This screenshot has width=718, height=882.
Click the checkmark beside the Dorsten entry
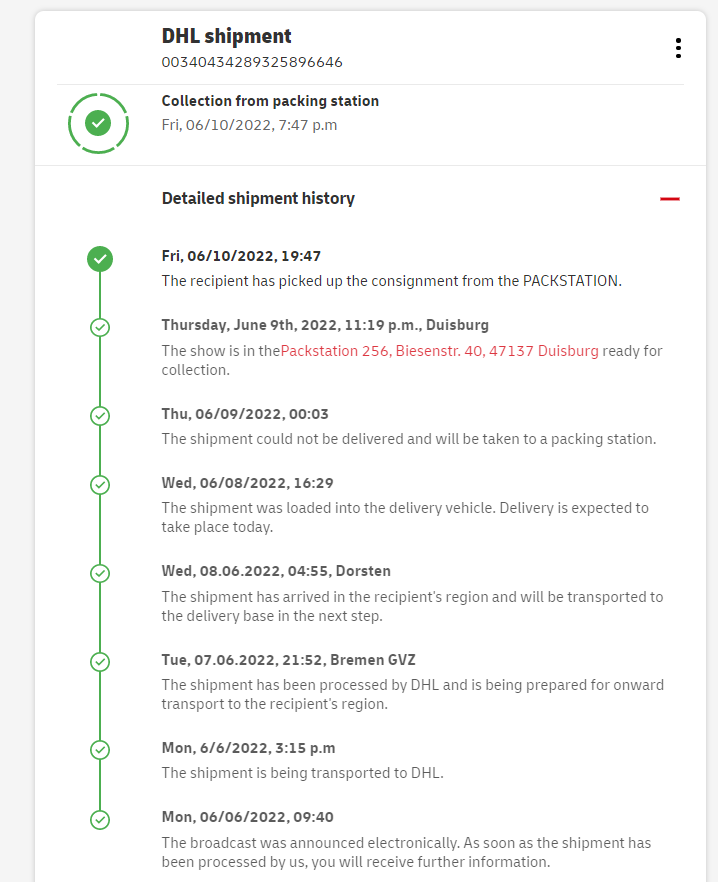100,573
